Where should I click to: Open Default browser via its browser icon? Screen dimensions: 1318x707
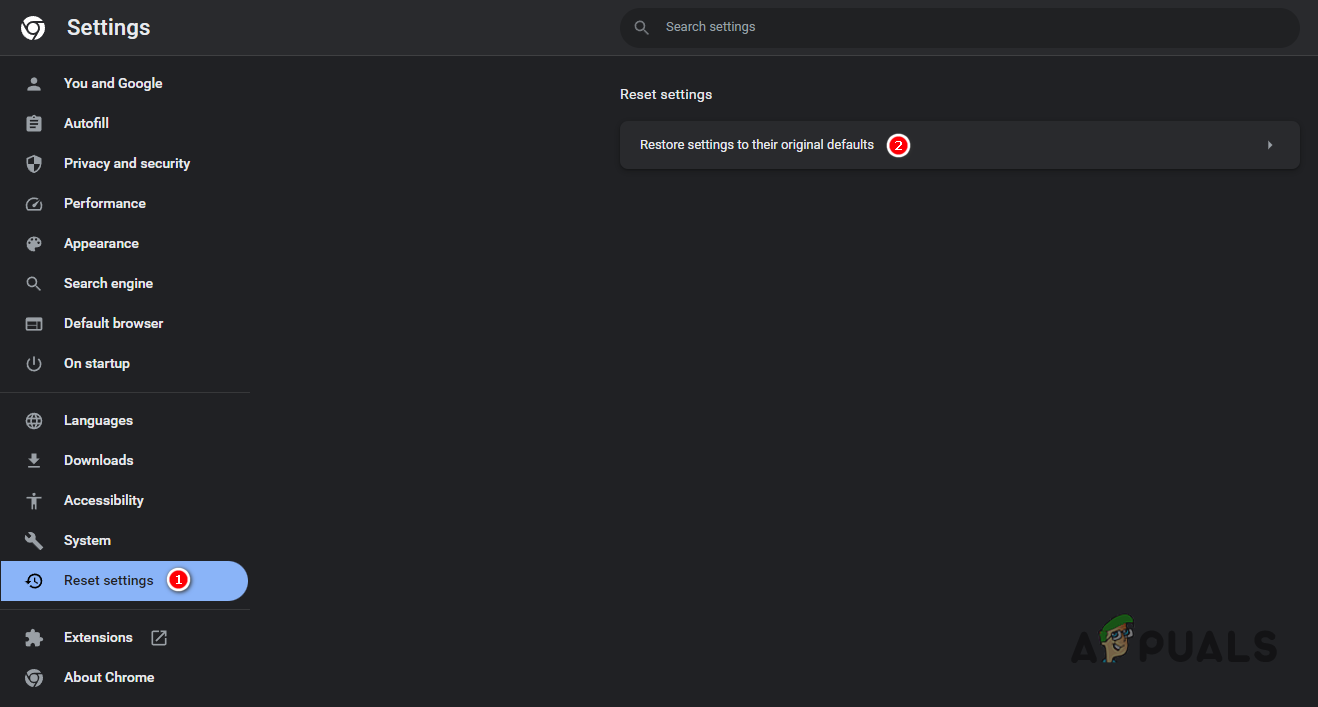pos(34,323)
